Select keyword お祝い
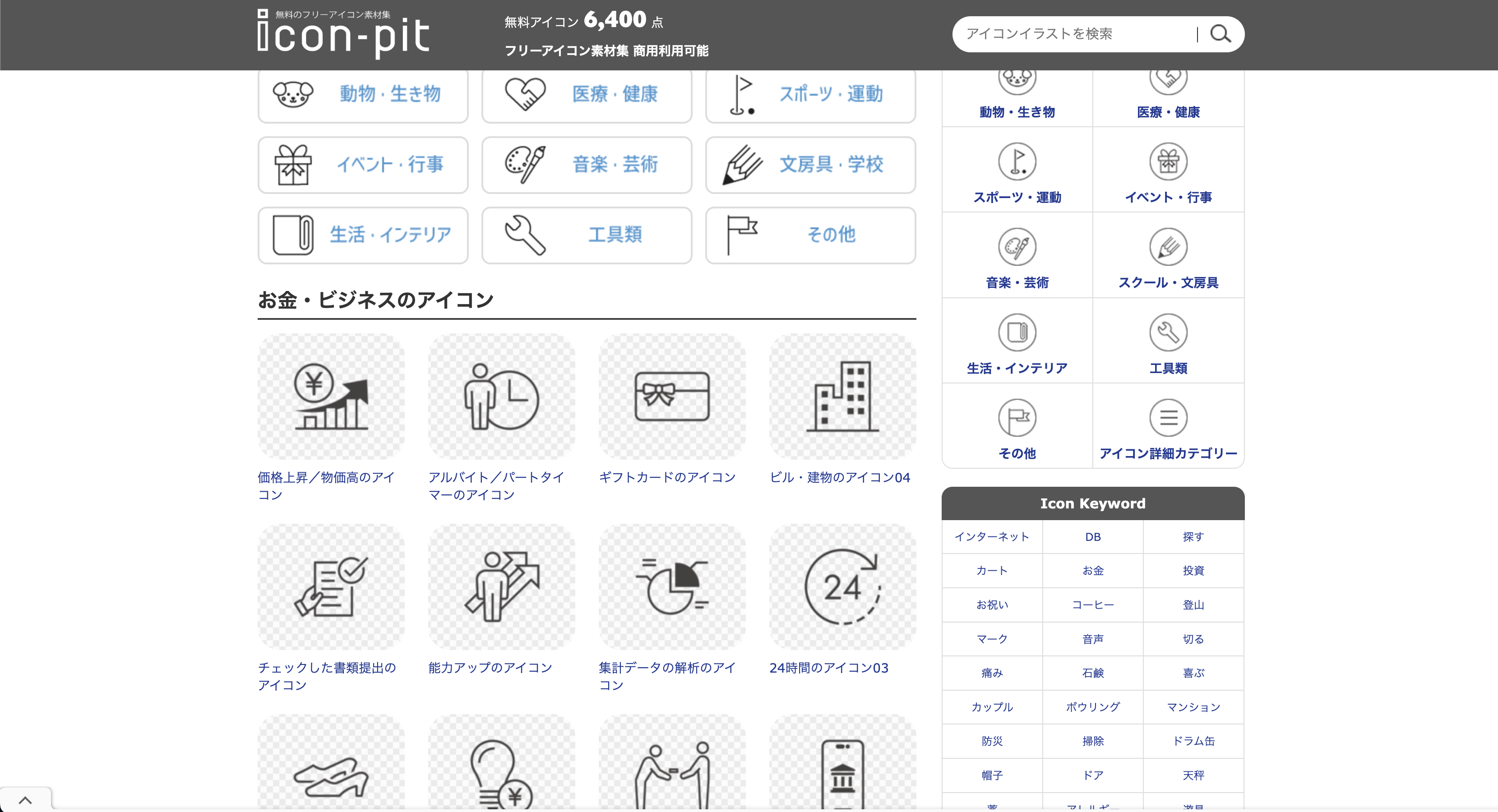The width and height of the screenshot is (1498, 812). coord(992,604)
